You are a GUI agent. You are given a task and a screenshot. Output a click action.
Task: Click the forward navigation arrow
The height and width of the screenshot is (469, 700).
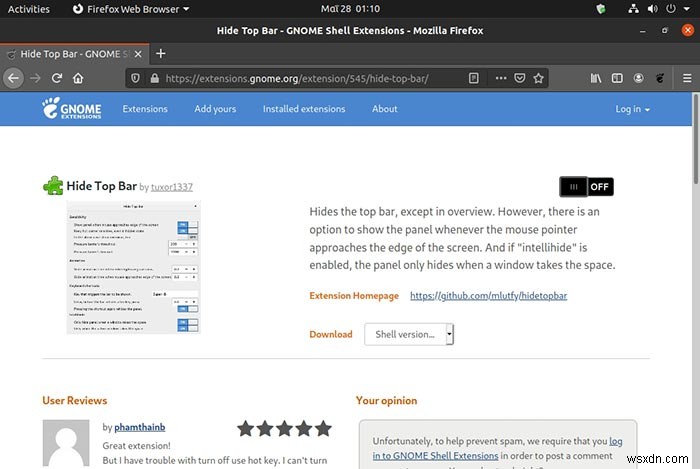(x=35, y=79)
